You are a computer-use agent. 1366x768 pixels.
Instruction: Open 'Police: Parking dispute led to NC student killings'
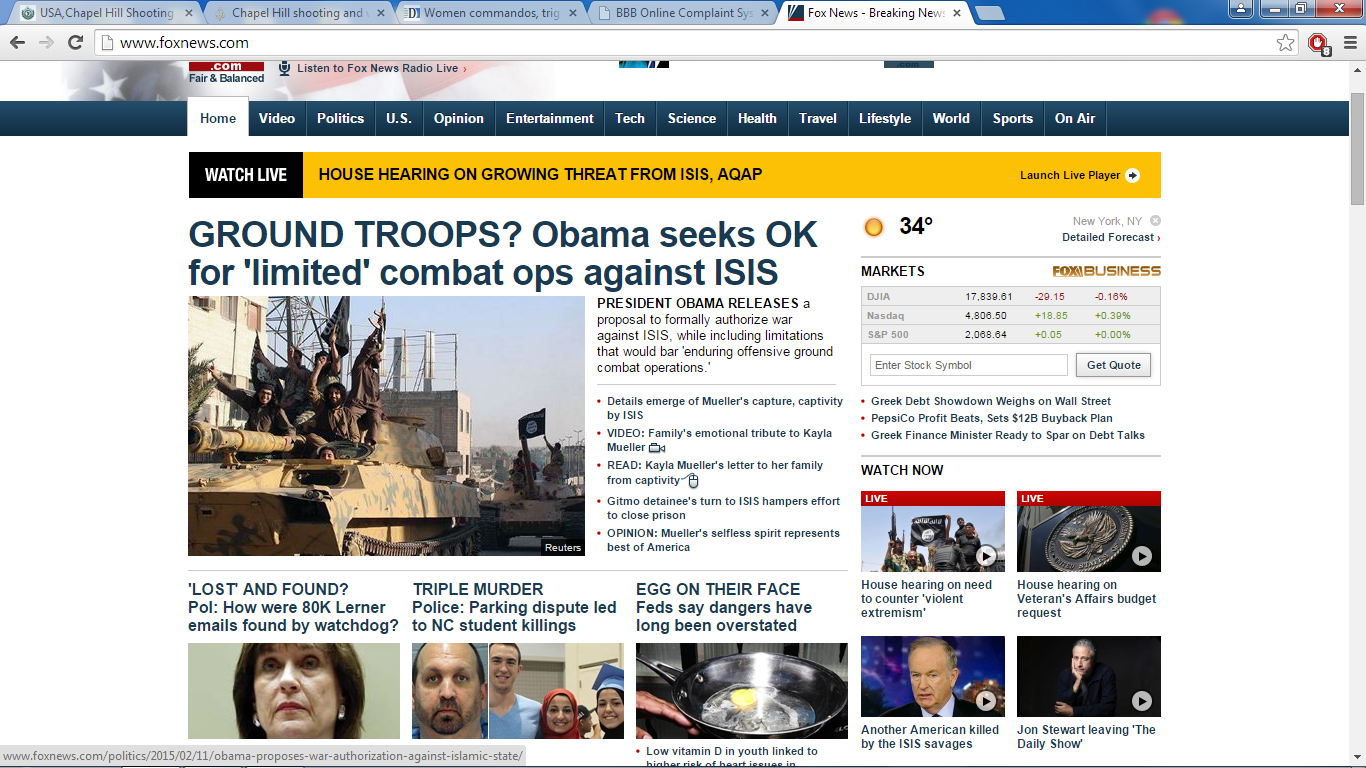pyautogui.click(x=514, y=616)
